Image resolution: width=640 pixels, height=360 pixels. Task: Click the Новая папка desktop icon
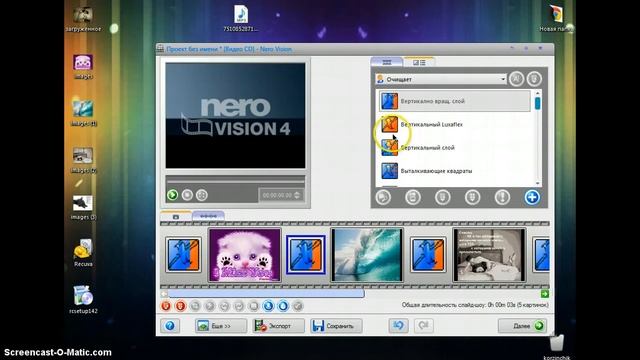(556, 19)
